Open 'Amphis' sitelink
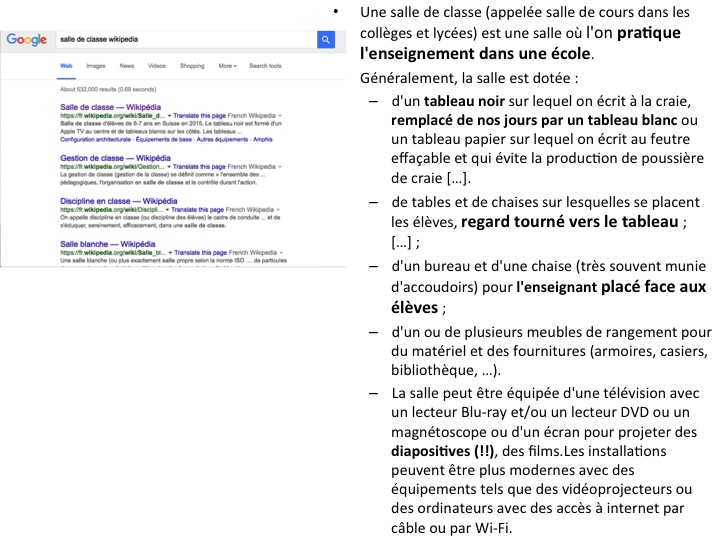This screenshot has width=720, height=540. click(263, 139)
